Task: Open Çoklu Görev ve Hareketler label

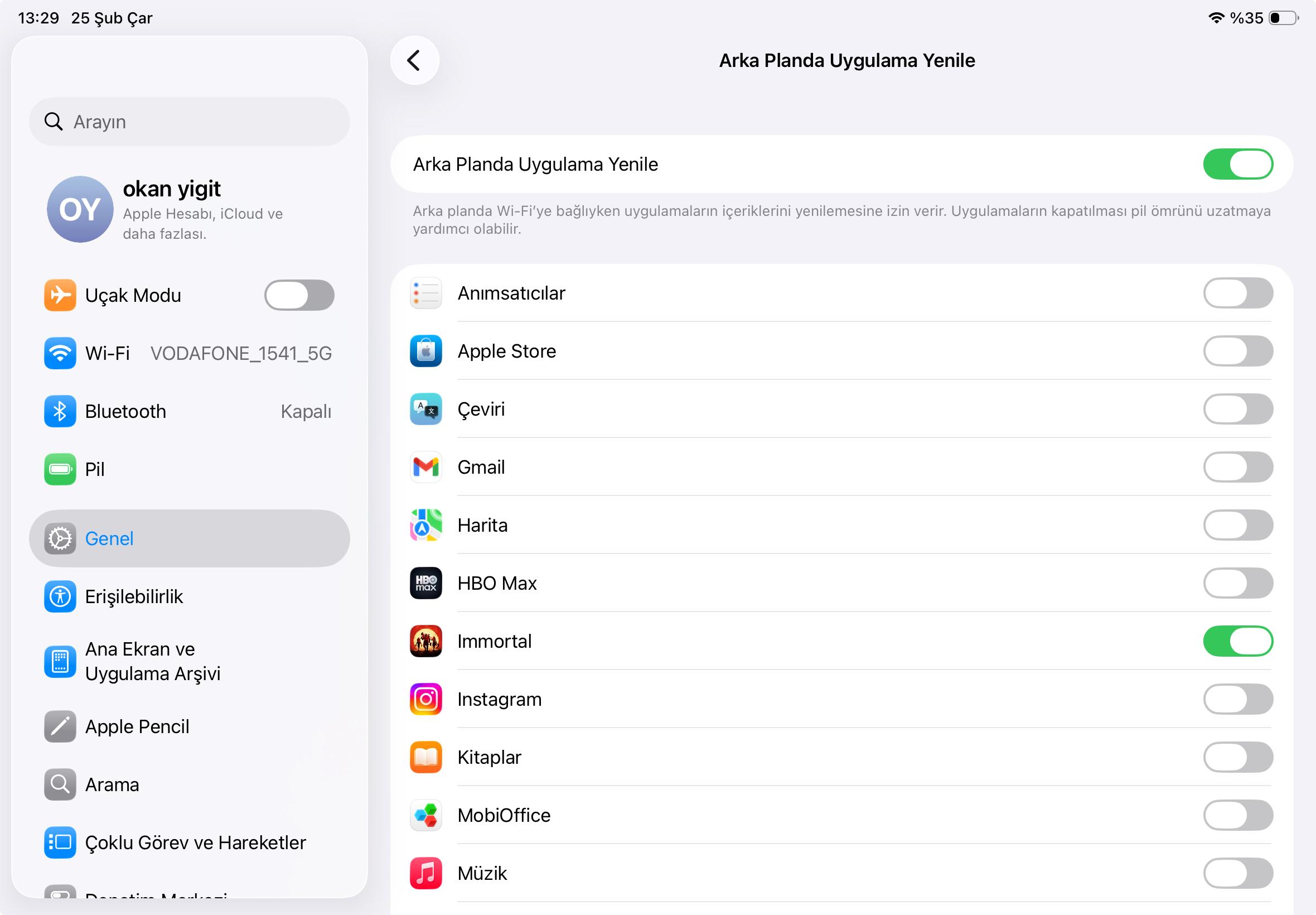Action: 195,843
